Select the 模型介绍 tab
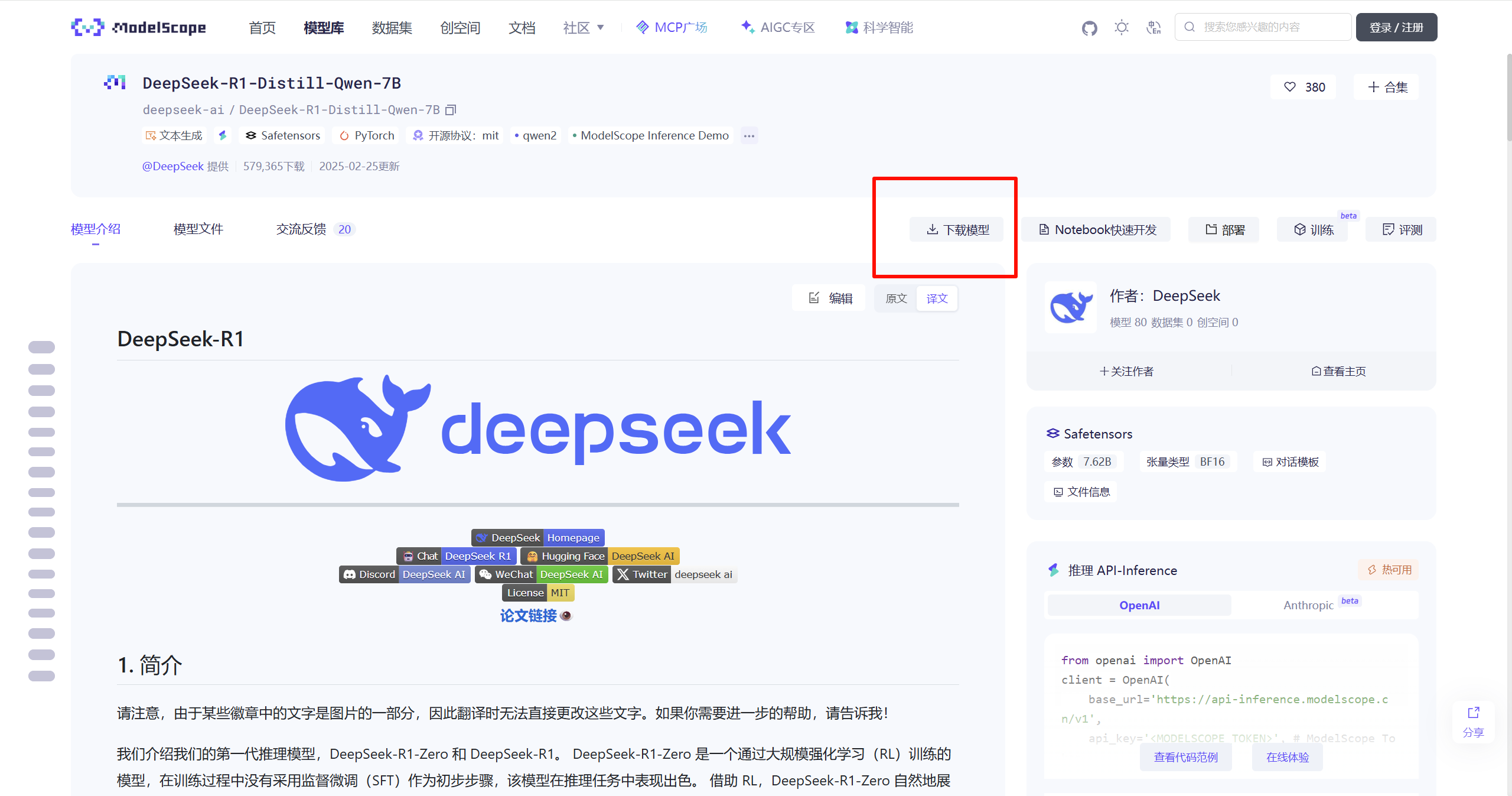1512x796 pixels. [96, 229]
